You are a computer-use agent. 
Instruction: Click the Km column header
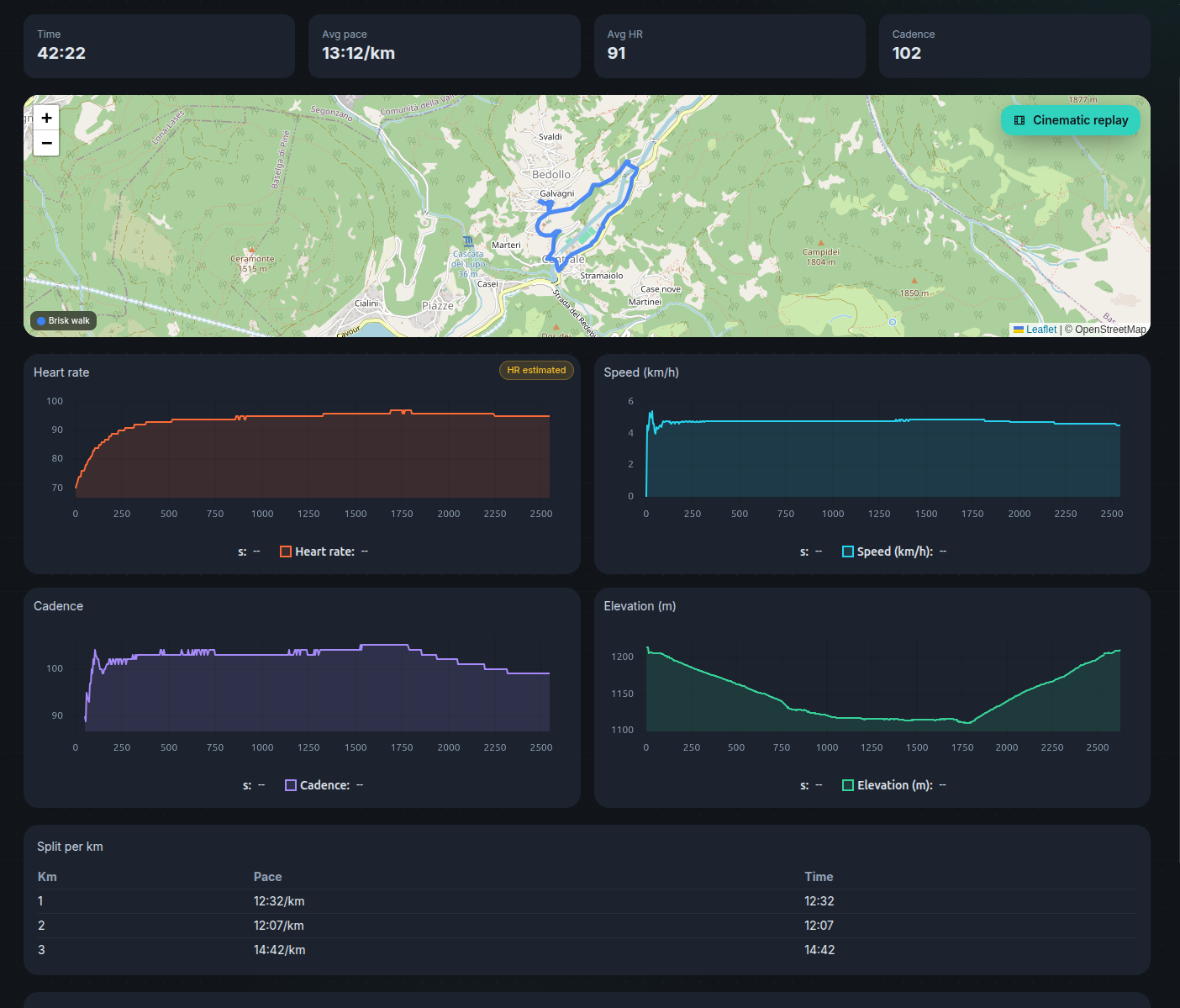click(x=47, y=877)
